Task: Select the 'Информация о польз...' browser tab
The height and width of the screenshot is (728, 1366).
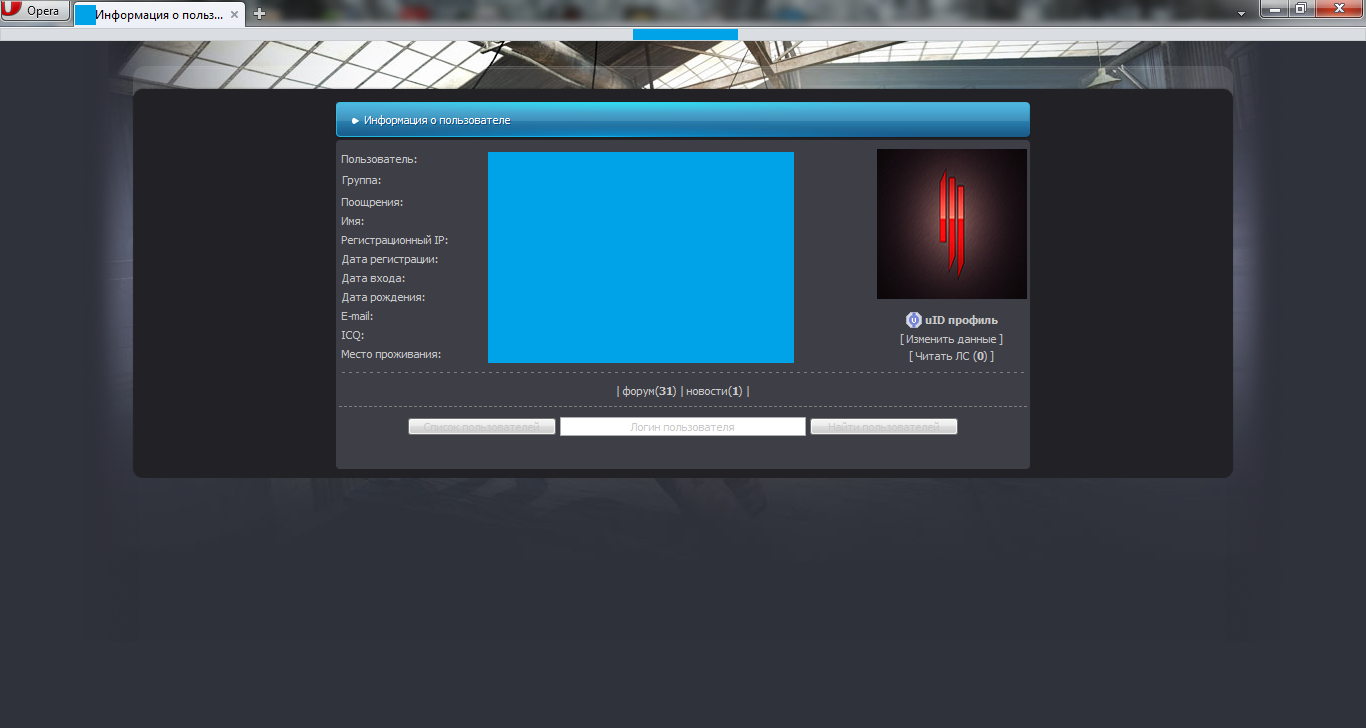Action: pos(158,15)
